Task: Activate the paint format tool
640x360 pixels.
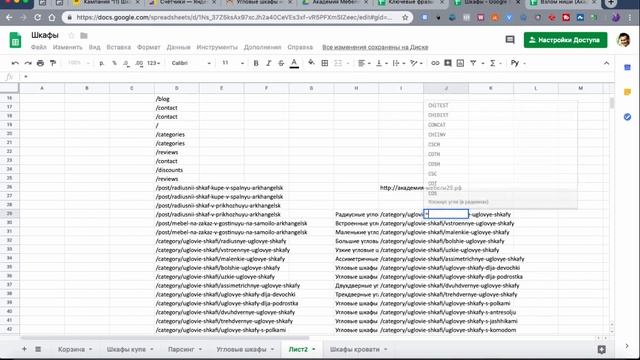Action: (53, 63)
